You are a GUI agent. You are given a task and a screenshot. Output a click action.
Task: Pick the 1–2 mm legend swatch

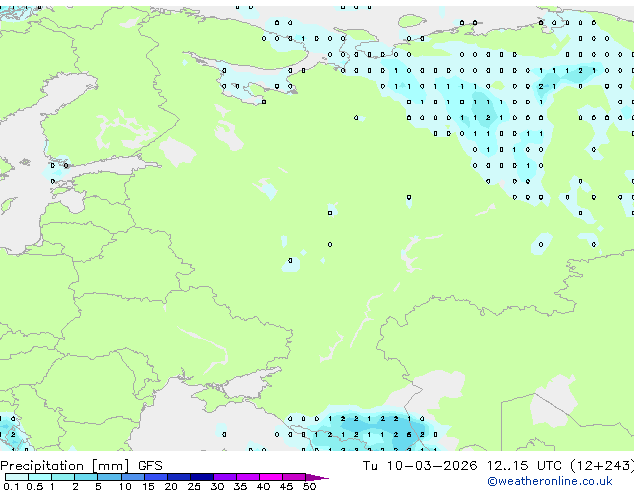(x=63, y=477)
